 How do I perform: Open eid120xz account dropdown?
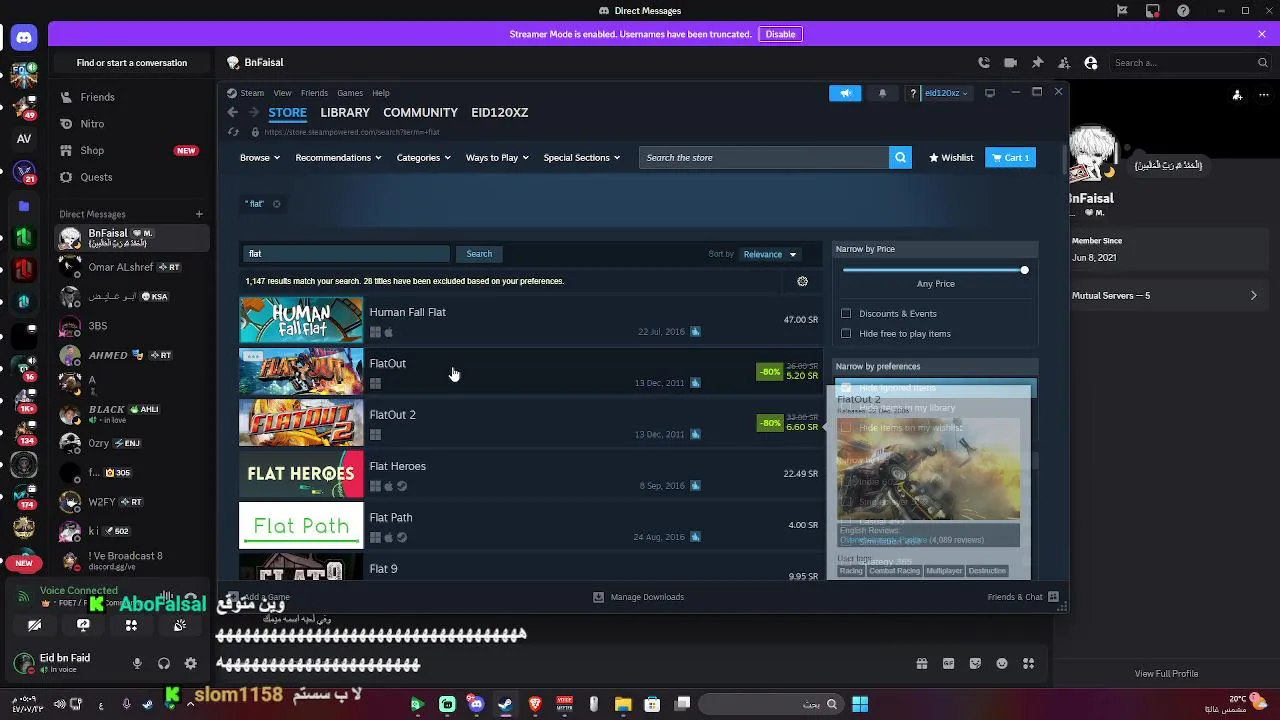946,93
